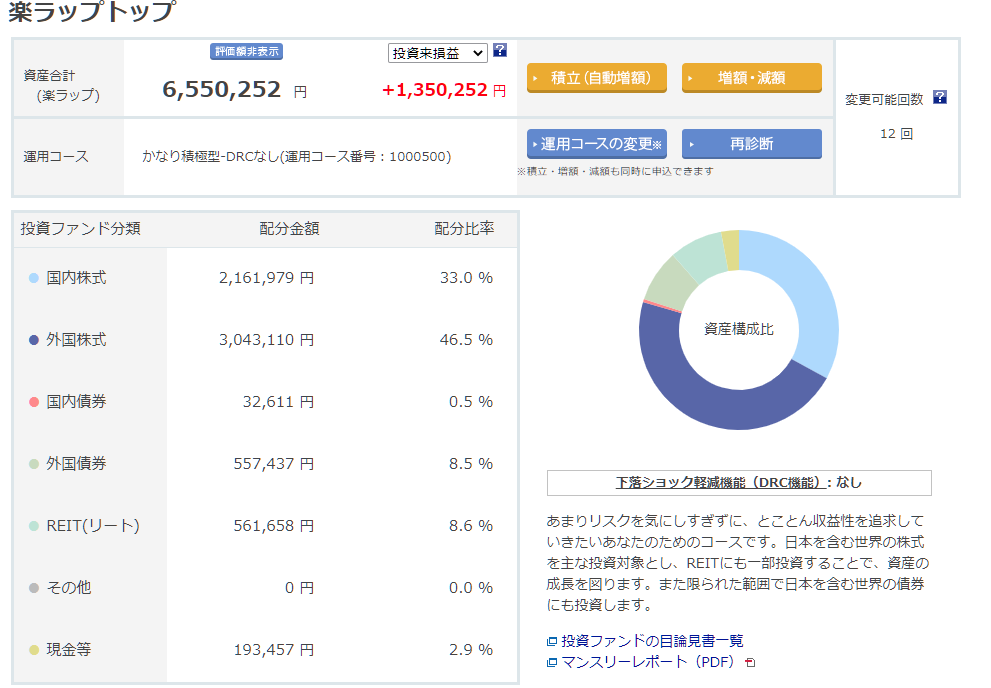Viewport: 991px width, 688px height.
Task: Click the light blue 国内株式 donut segment
Action: point(810,300)
